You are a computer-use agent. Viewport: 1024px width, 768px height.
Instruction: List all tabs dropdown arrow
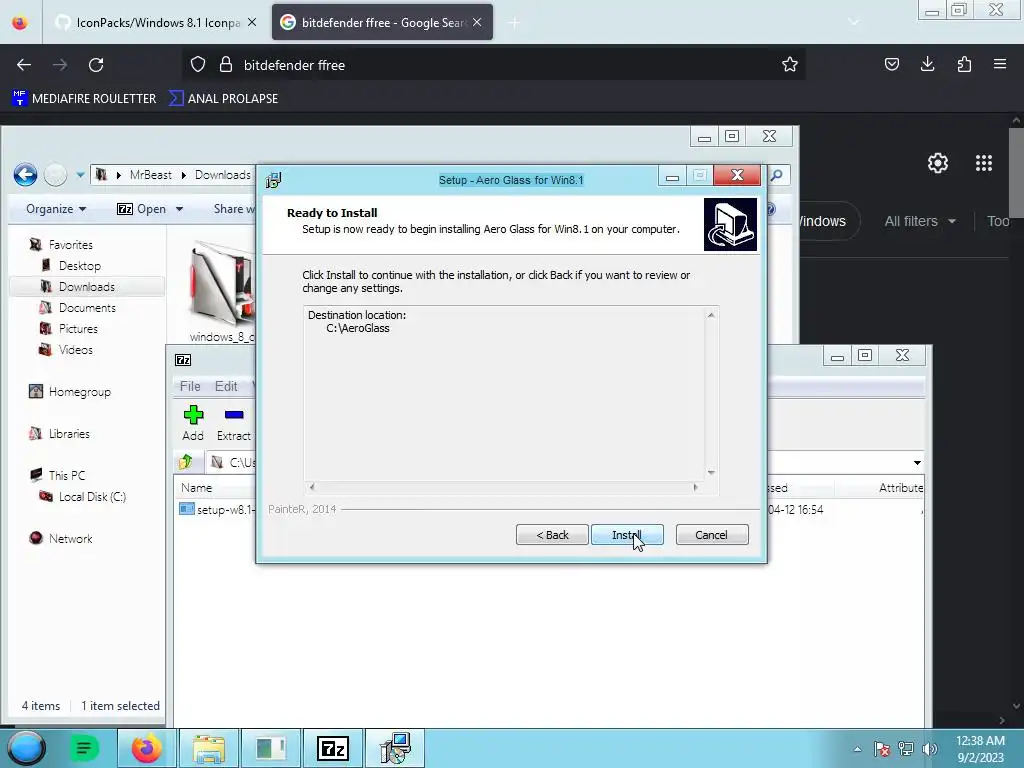click(853, 22)
